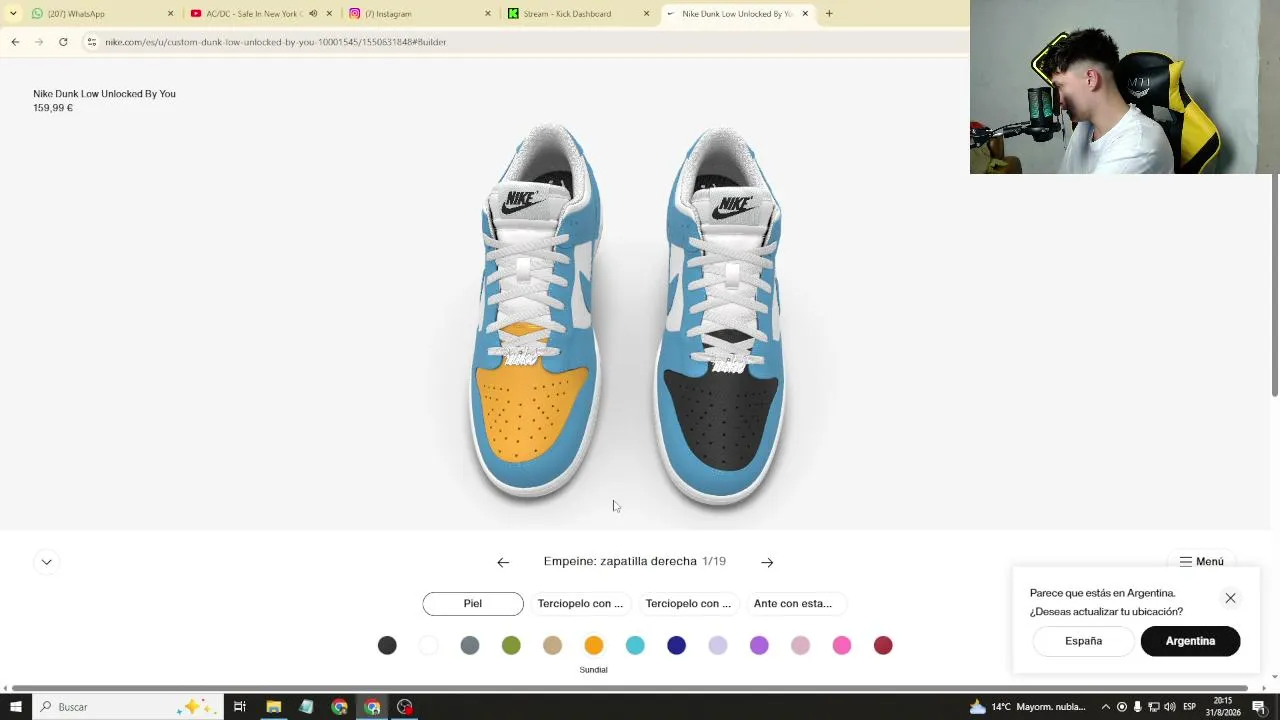Click the "Nike Dunk Low Unlocked By You" heading
This screenshot has width=1280, height=720.
[x=104, y=94]
